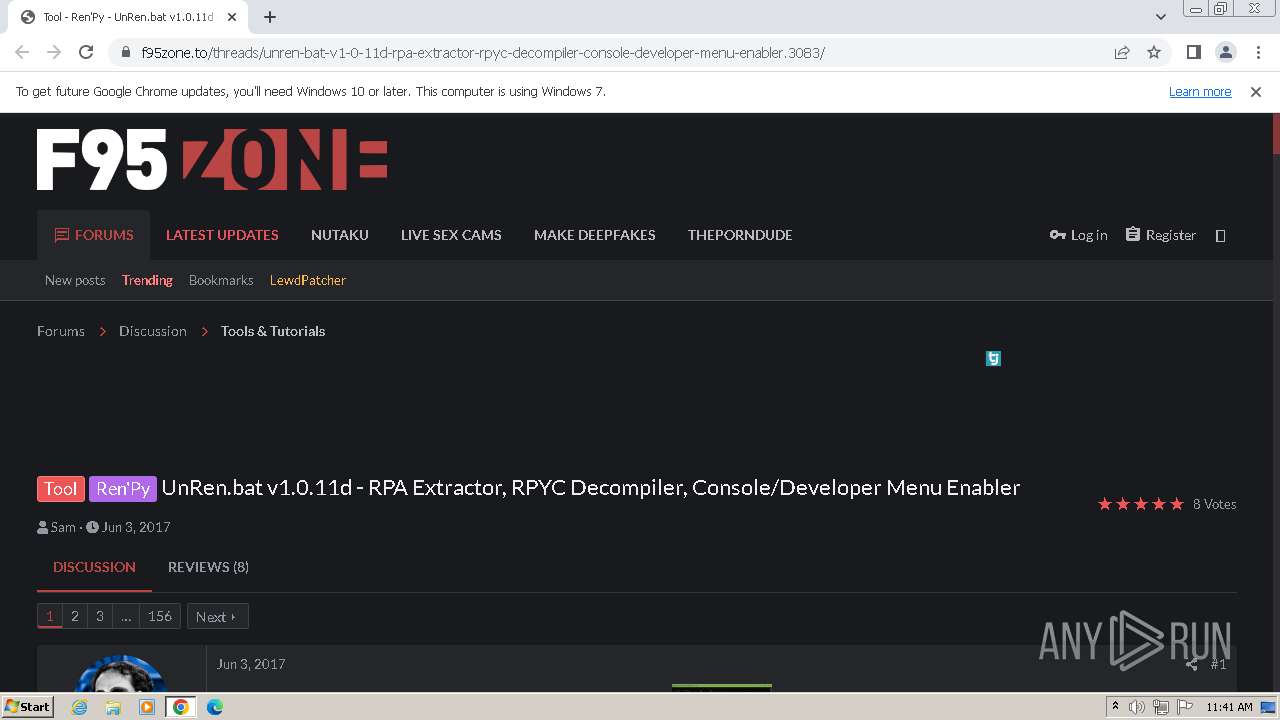The width and height of the screenshot is (1280, 720).
Task: Open the 8 Votes link
Action: (1215, 504)
